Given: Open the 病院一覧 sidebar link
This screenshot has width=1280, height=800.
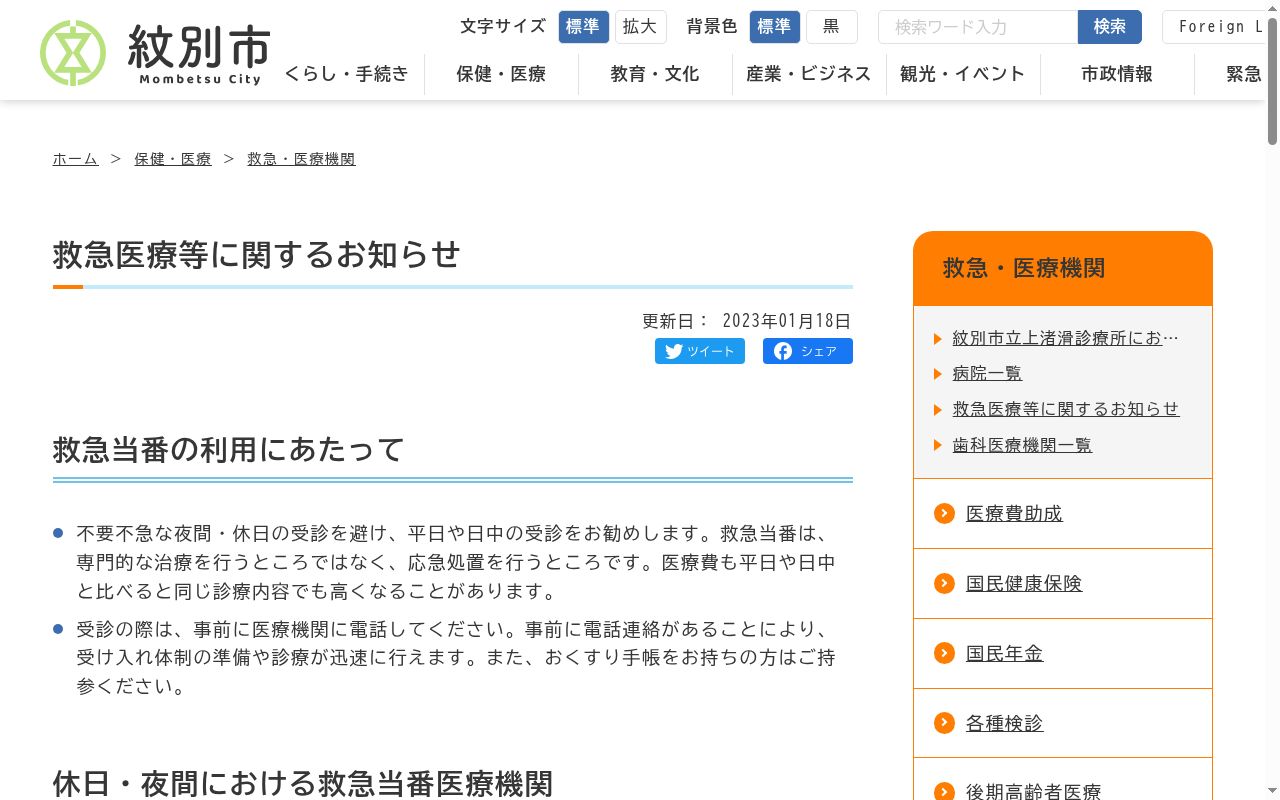Looking at the screenshot, I should point(987,374).
